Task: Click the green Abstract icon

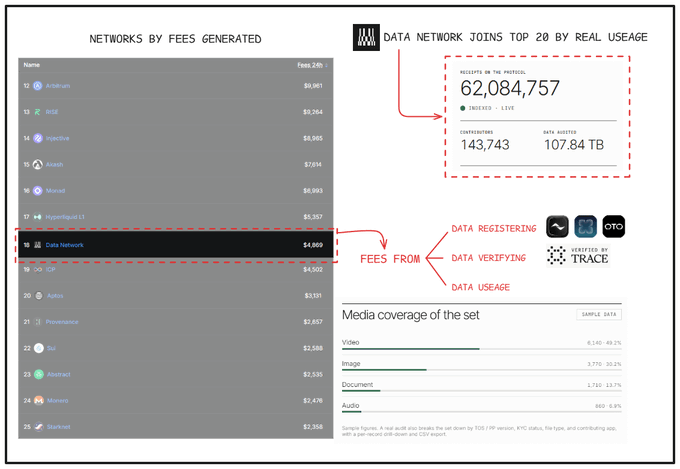Action: coord(39,374)
